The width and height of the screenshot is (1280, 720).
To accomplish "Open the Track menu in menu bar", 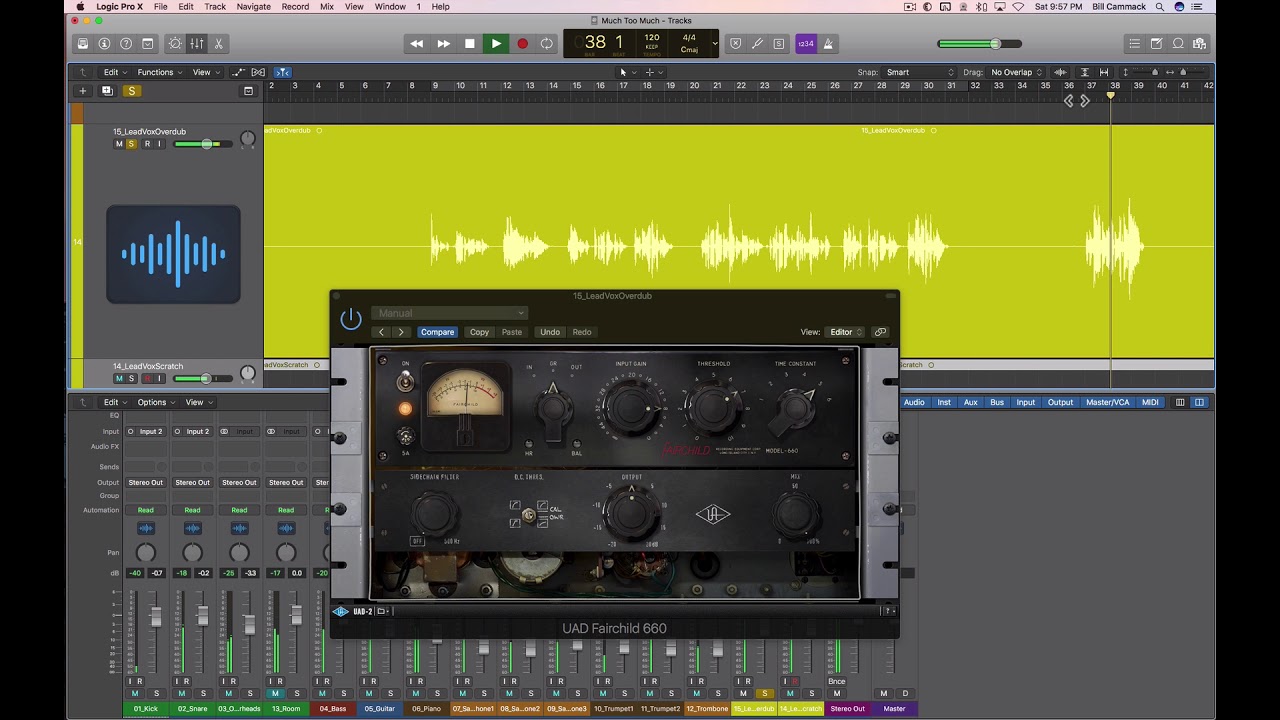I will tap(215, 7).
